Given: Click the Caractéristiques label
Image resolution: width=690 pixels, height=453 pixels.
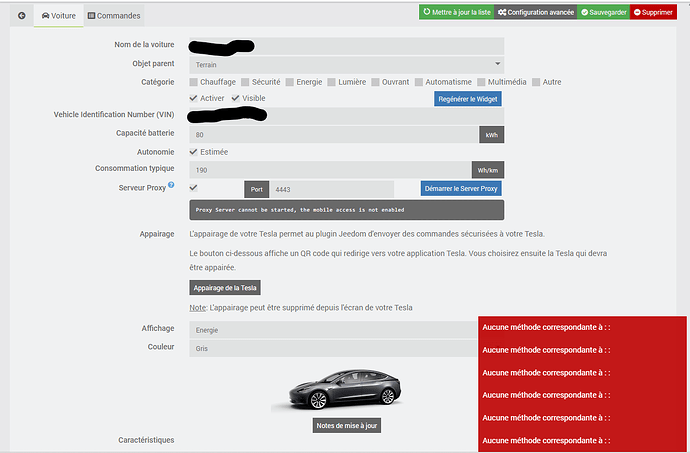Looking at the screenshot, I should point(146,440).
